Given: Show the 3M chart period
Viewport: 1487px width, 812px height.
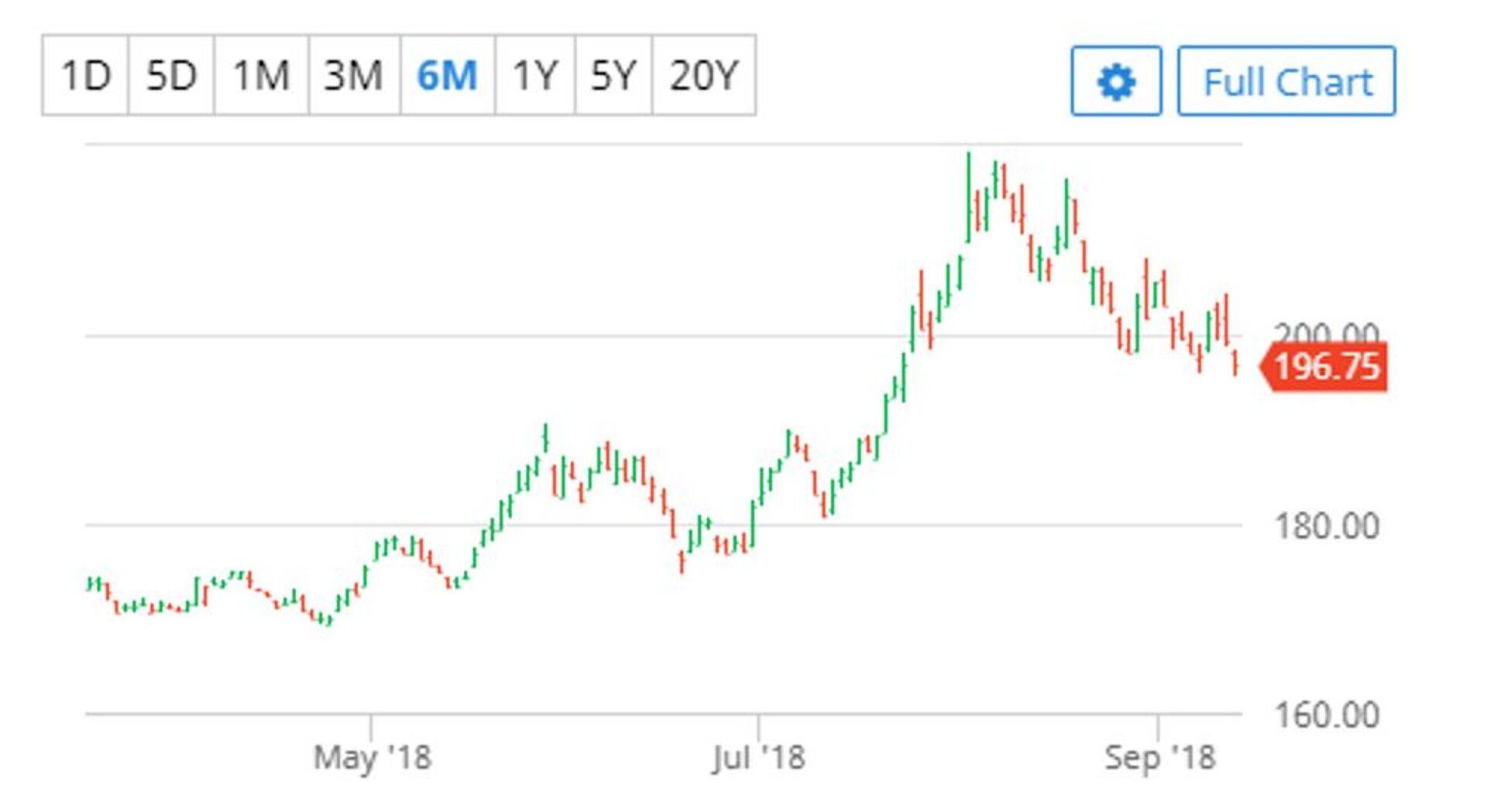Looking at the screenshot, I should point(354,76).
